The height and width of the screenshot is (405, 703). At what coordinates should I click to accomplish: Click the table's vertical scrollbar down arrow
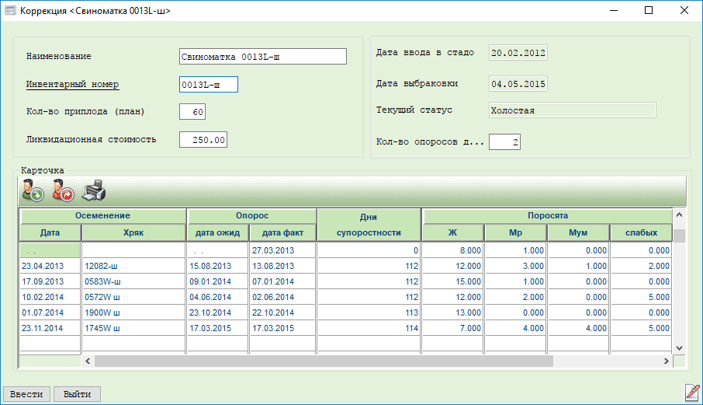click(x=680, y=347)
